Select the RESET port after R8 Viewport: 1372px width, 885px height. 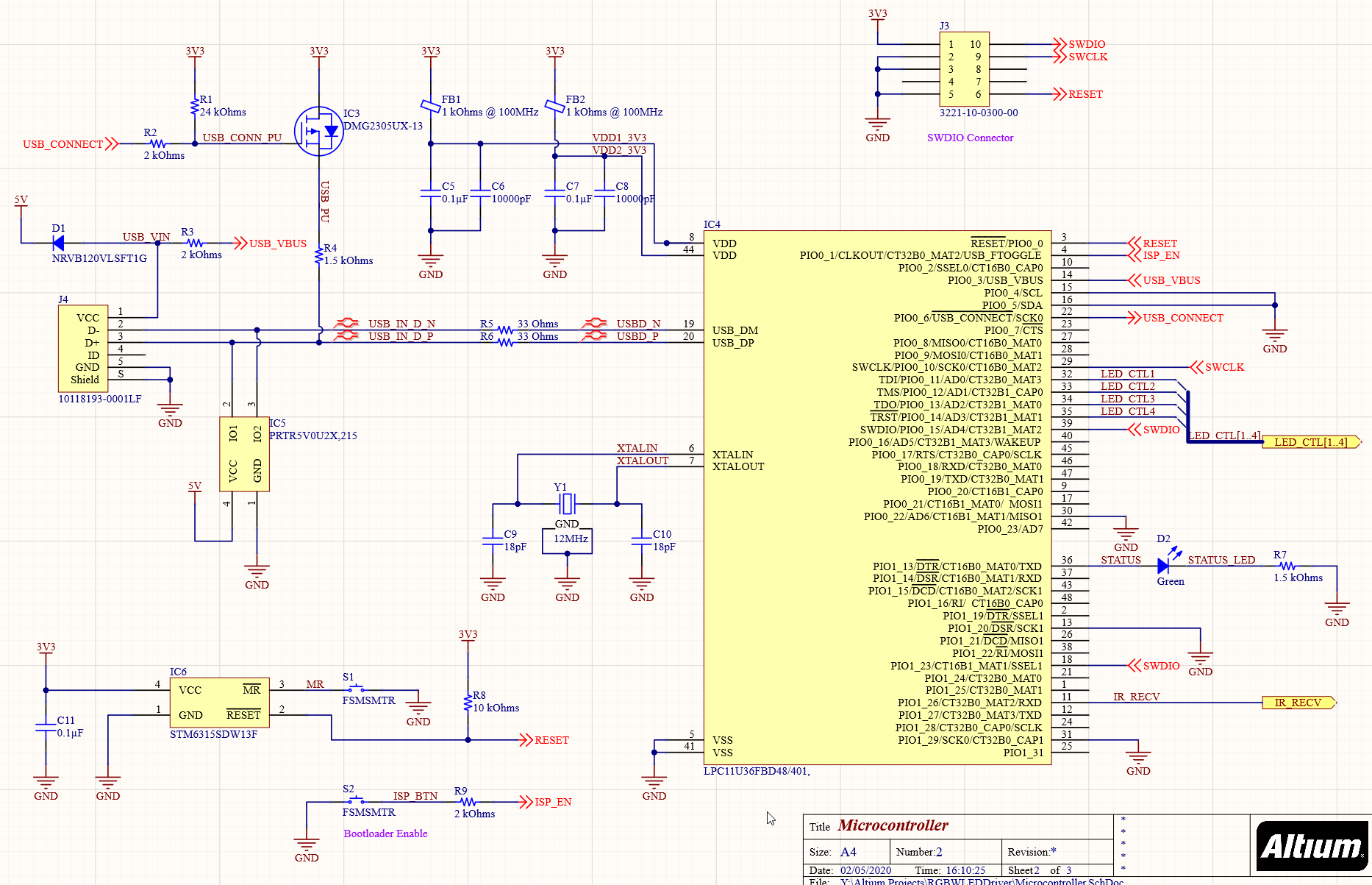[x=544, y=740]
